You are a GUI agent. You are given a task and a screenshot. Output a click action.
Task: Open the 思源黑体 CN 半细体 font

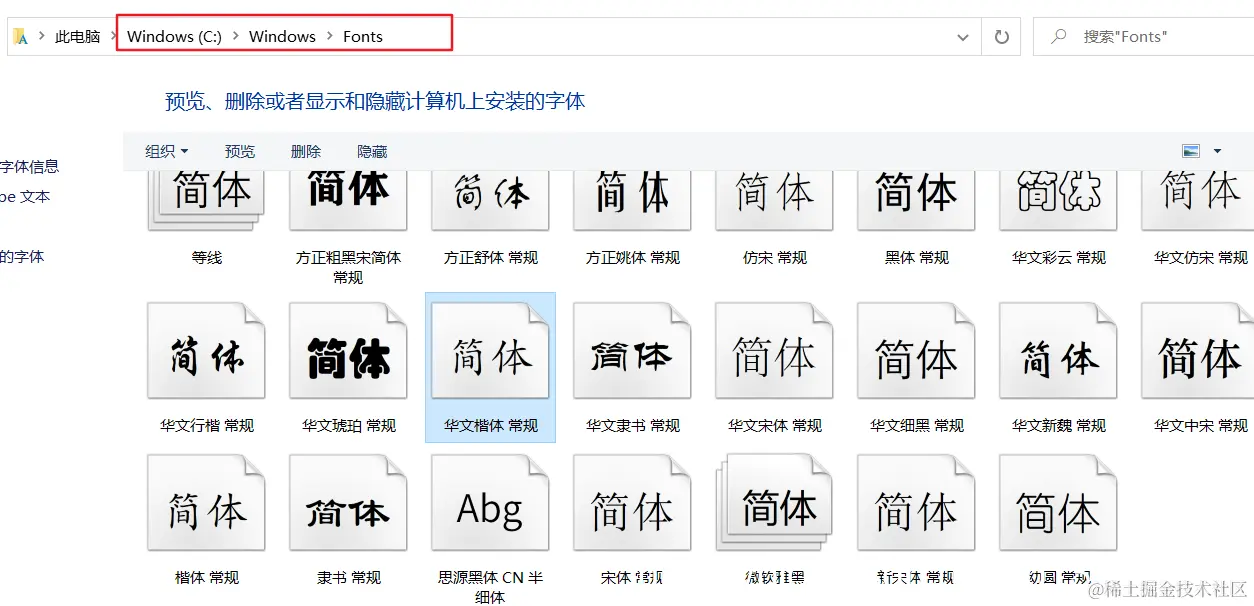490,502
